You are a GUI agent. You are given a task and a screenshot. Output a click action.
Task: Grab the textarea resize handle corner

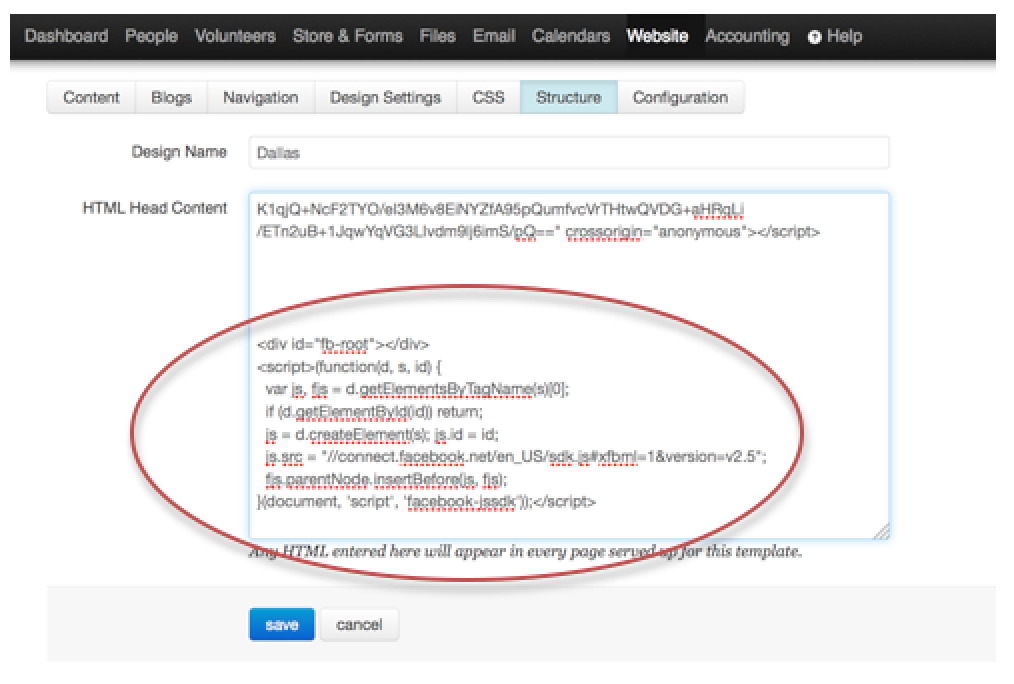tap(882, 531)
